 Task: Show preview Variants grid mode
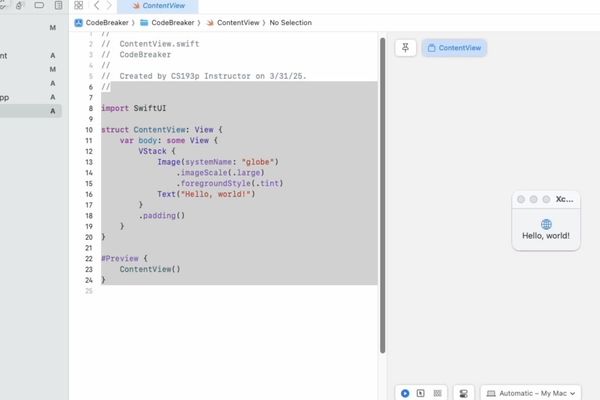[437, 393]
